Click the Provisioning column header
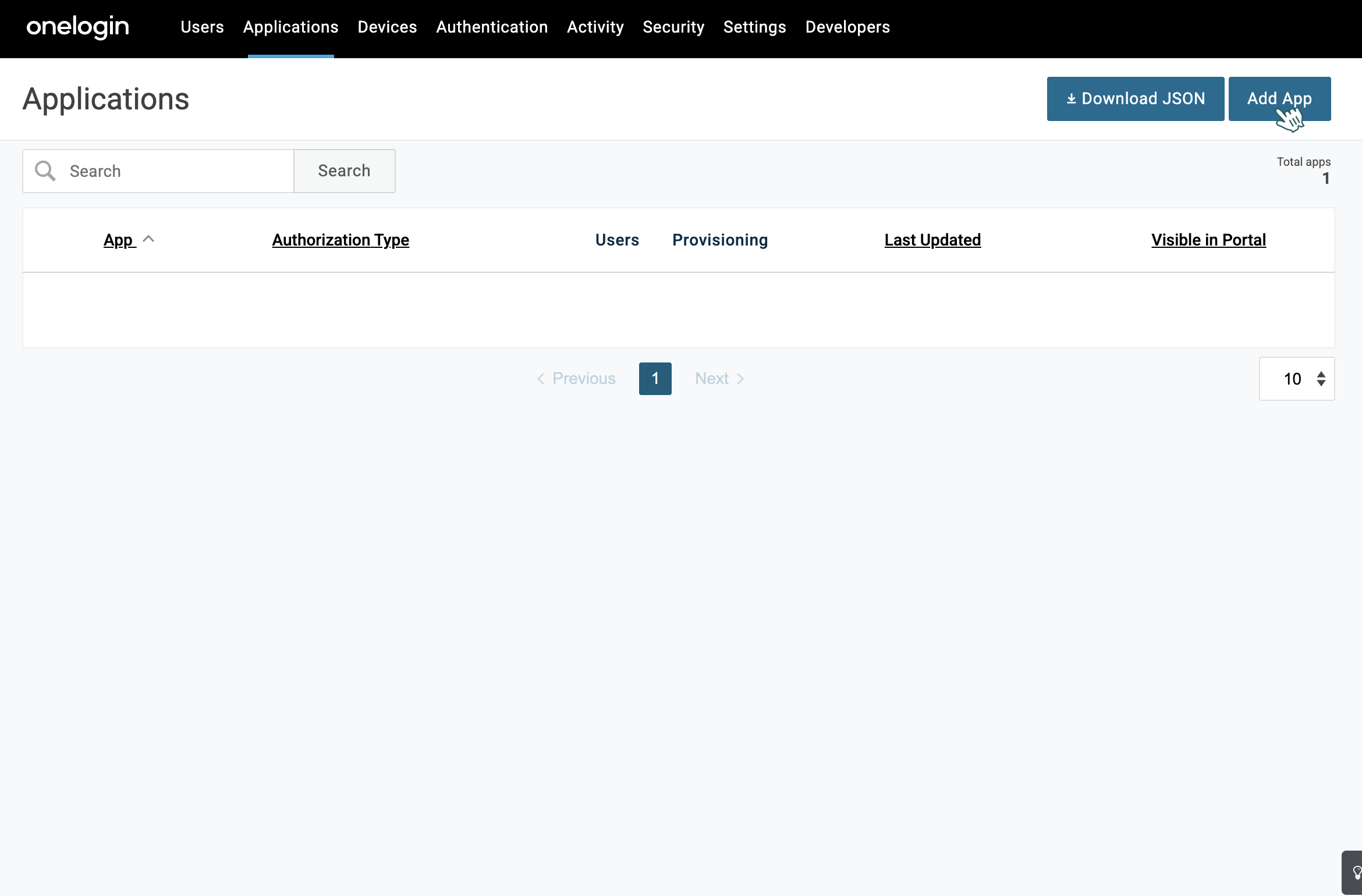This screenshot has width=1362, height=896. click(720, 240)
